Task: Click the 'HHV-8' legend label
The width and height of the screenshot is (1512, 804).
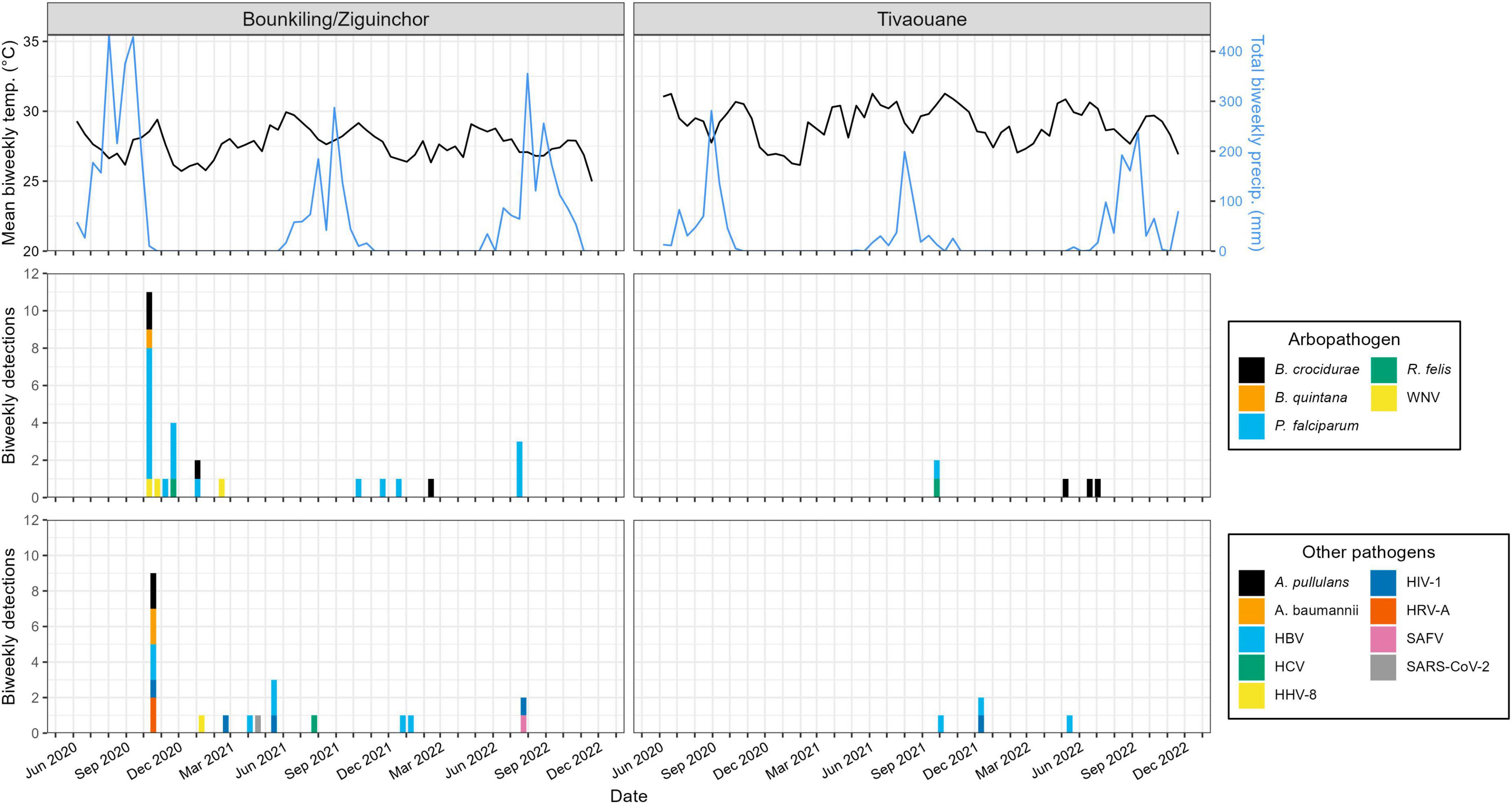Action: click(x=1295, y=695)
